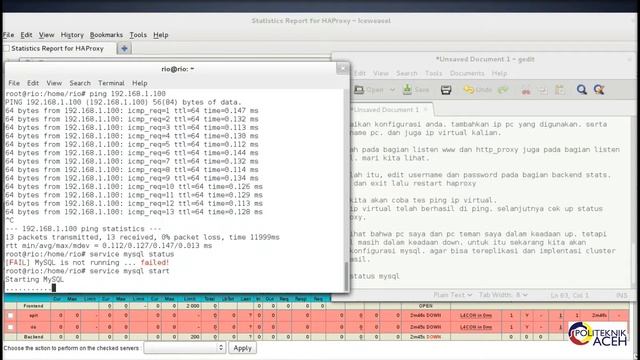Open the History menu in Iceweasel
This screenshot has width=640, height=360.
pos(72,35)
